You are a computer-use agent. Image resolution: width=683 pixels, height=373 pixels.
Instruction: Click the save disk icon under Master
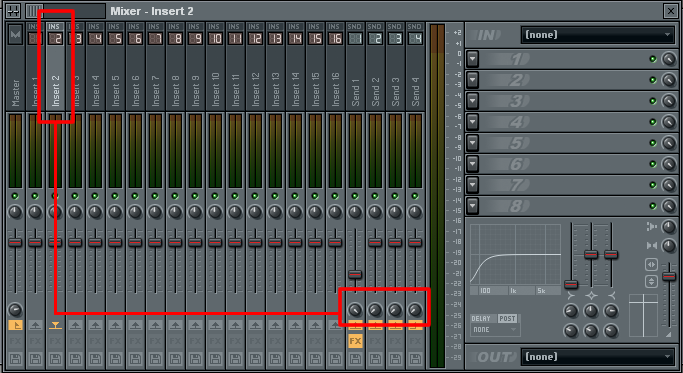tap(15, 360)
